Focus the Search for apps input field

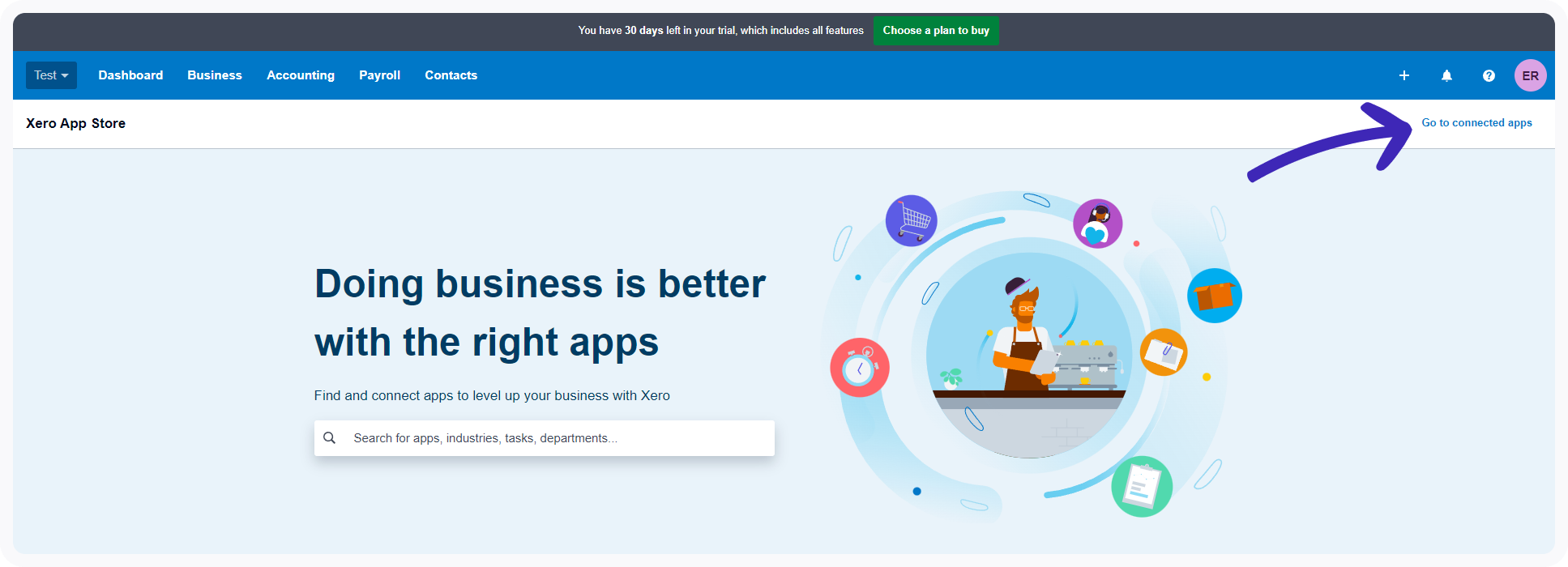tap(545, 438)
